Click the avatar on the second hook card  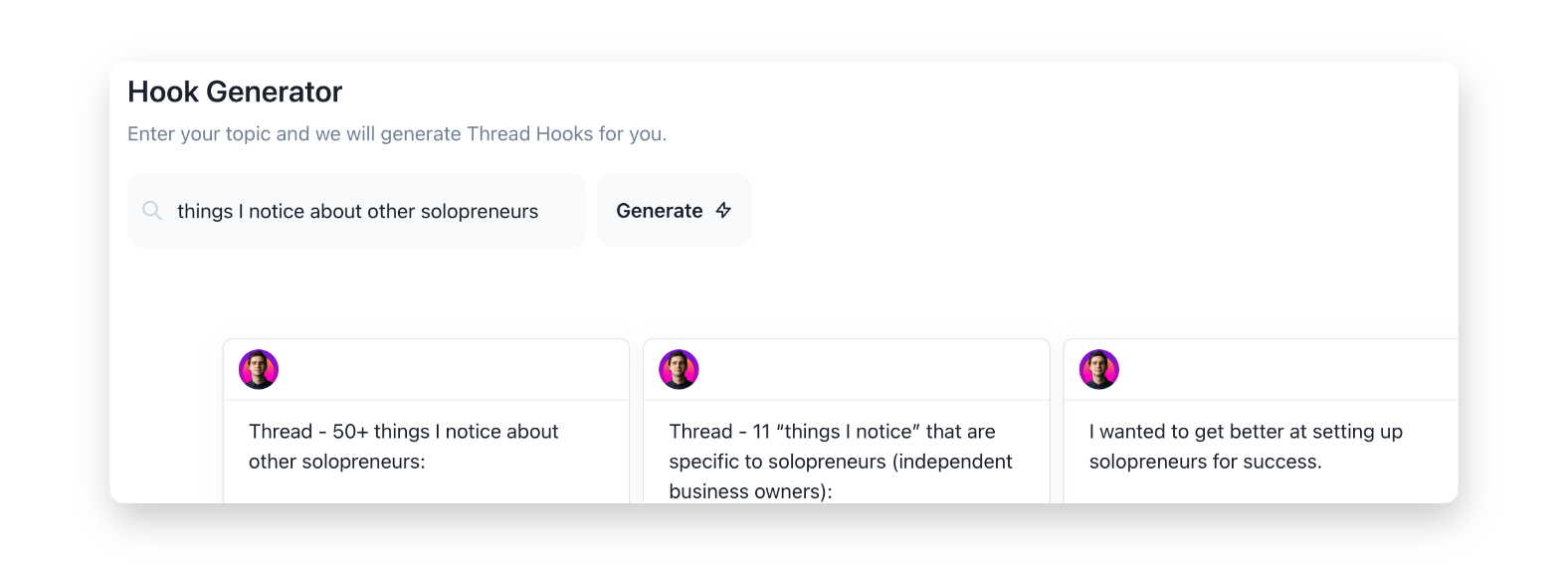tap(679, 370)
